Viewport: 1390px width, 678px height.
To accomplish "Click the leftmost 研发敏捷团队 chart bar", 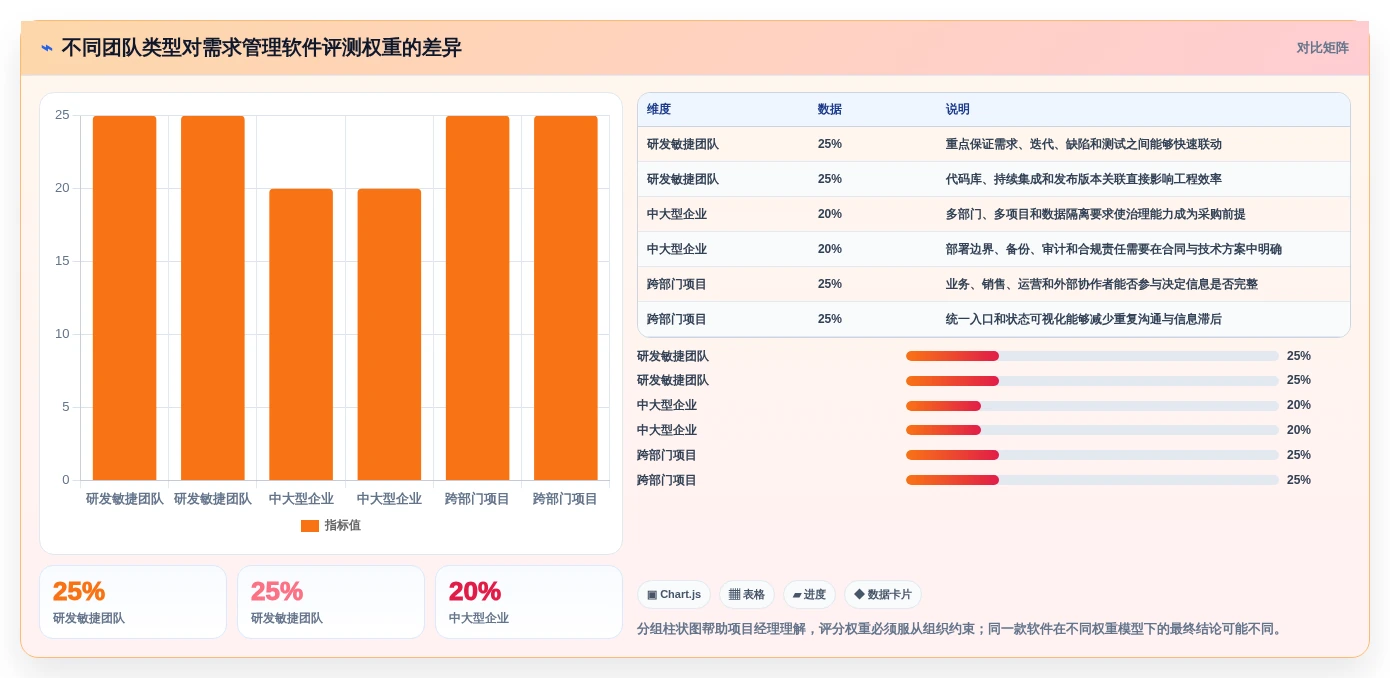I will 125,298.
